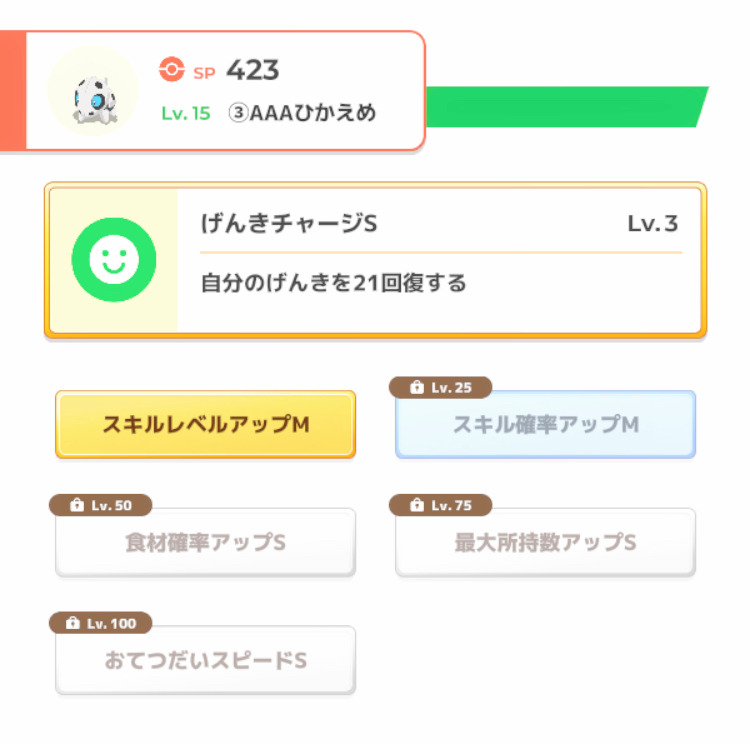Screen dimensions: 750x744
Task: Tap the Pokémon name ③AAAひかえめ
Action: point(302,113)
